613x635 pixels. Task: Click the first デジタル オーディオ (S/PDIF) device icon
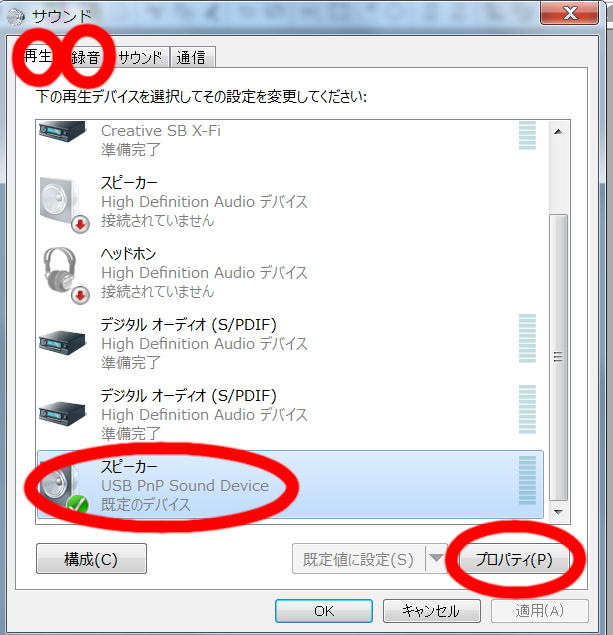pyautogui.click(x=62, y=343)
